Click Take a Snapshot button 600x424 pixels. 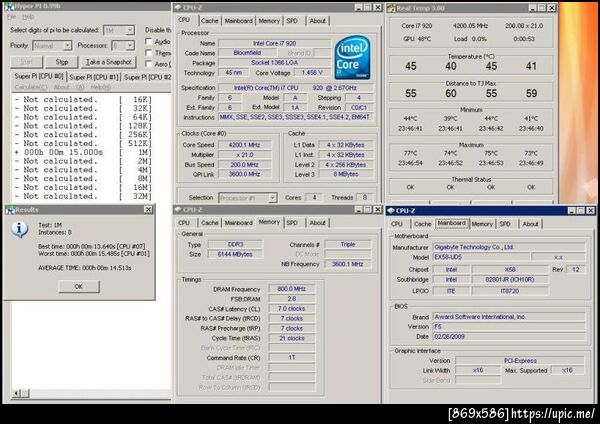pos(108,62)
